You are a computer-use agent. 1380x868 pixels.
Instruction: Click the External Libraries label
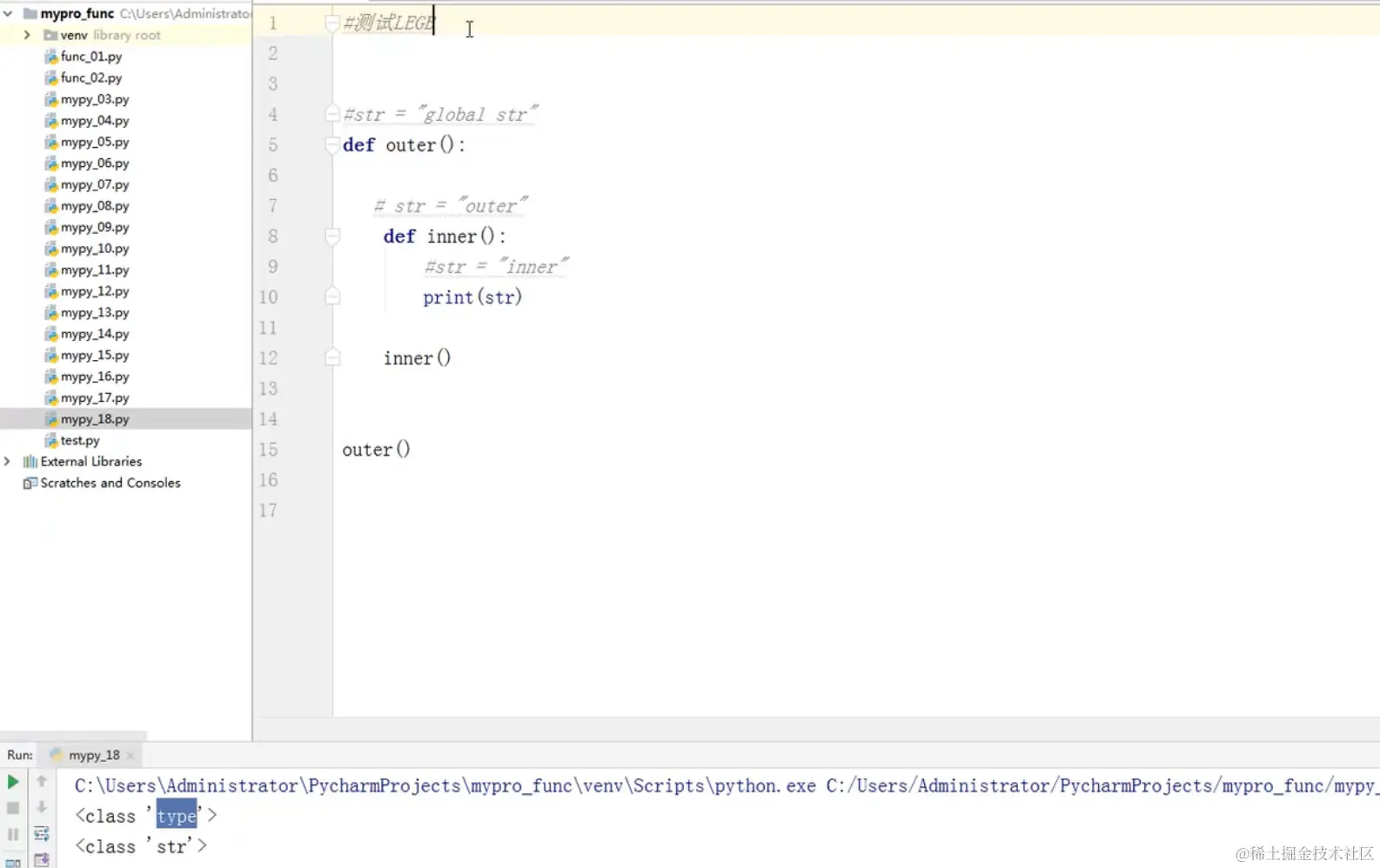90,461
